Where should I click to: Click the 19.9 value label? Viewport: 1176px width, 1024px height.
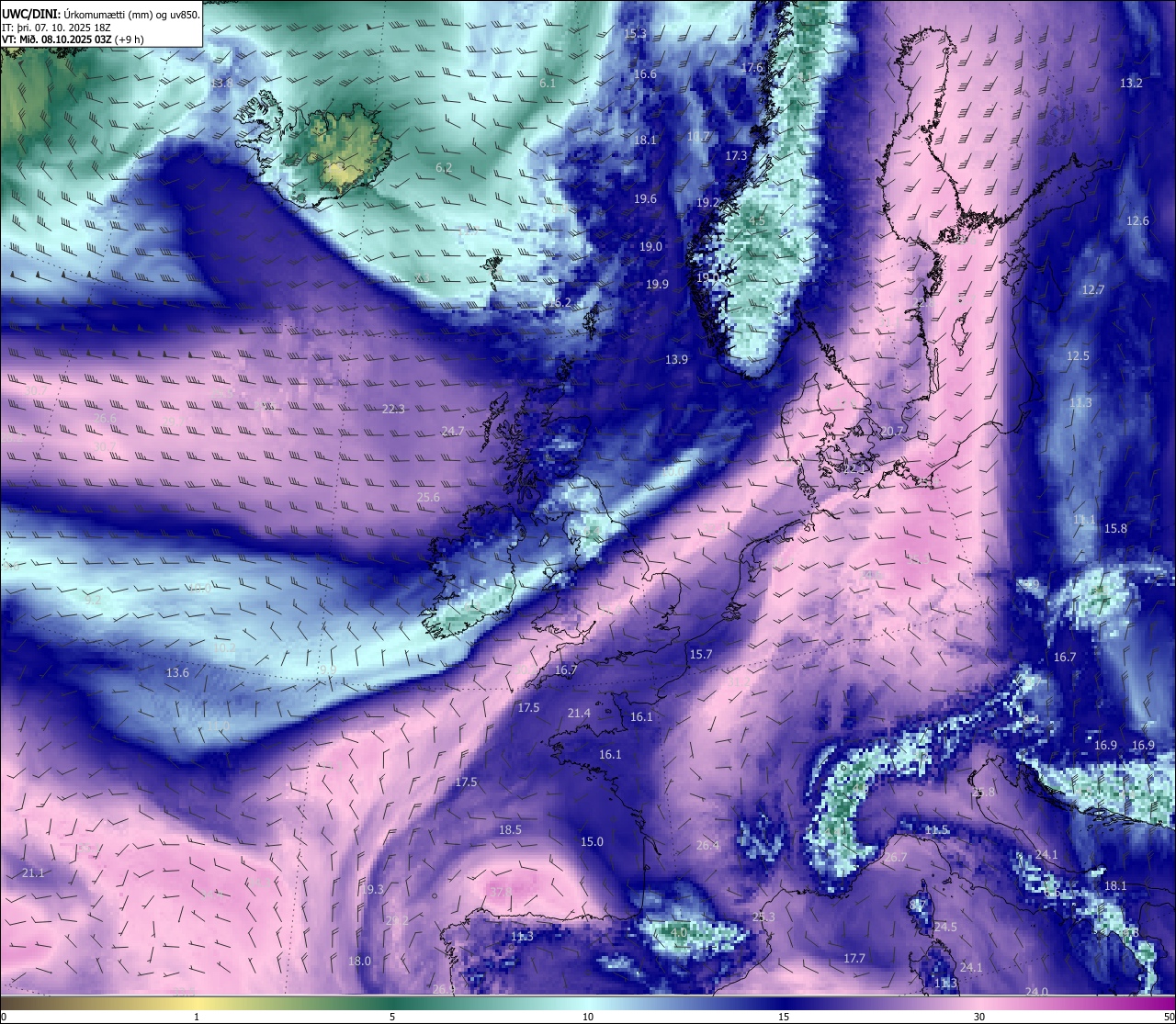point(657,285)
